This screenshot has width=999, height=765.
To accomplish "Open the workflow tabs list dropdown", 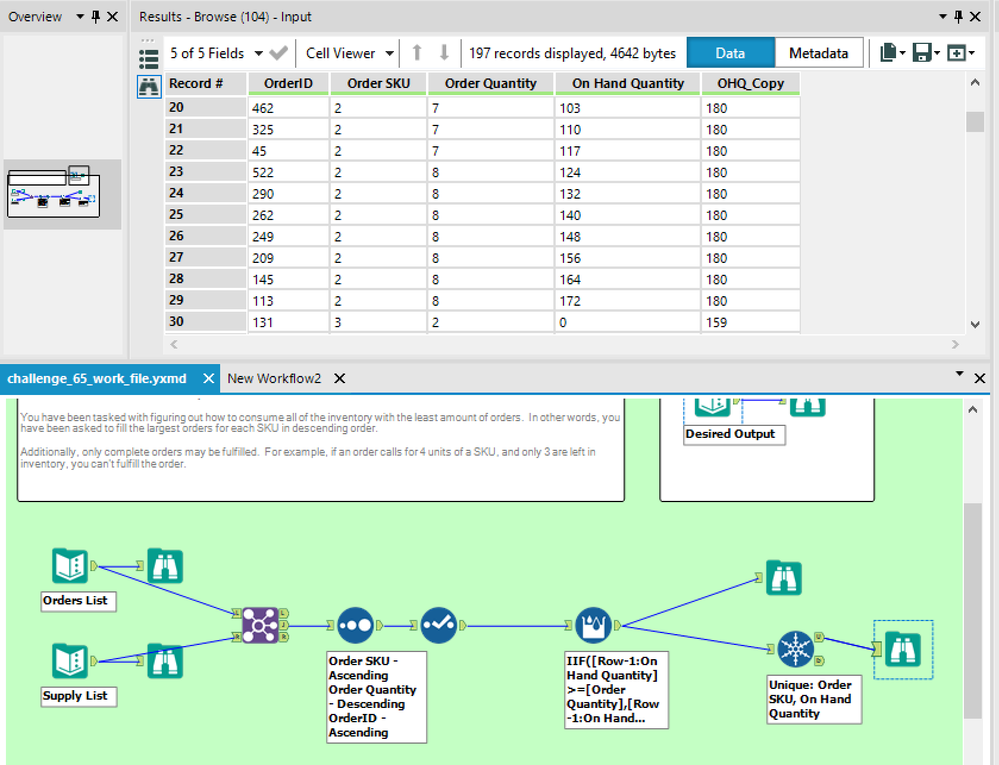I will point(959,375).
